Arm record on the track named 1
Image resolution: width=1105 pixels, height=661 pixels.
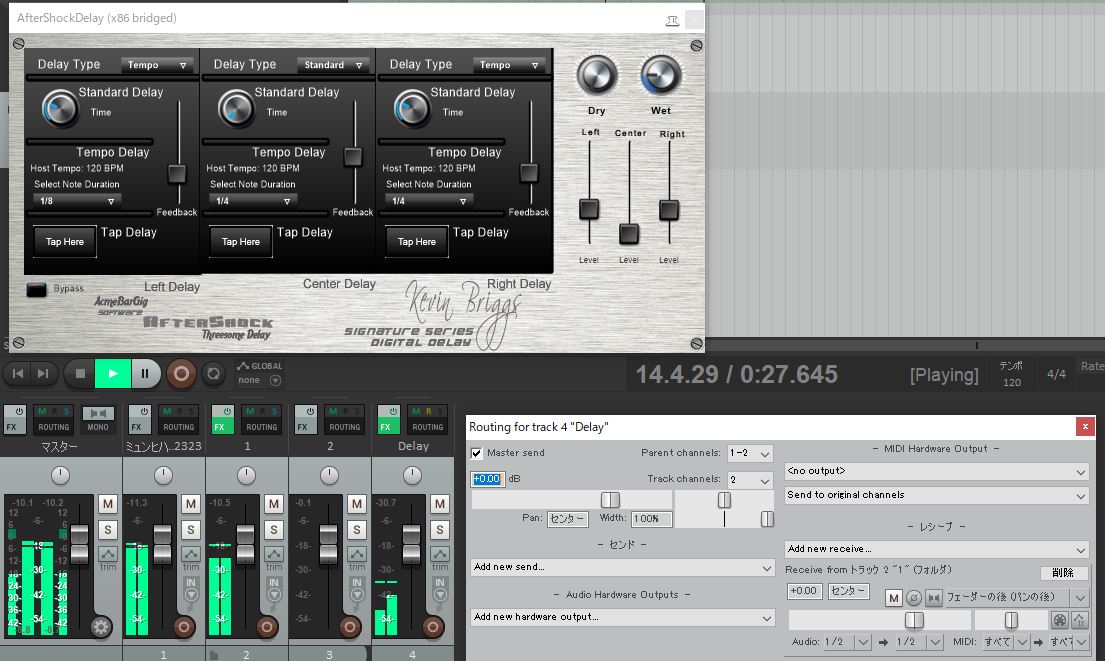coord(267,626)
